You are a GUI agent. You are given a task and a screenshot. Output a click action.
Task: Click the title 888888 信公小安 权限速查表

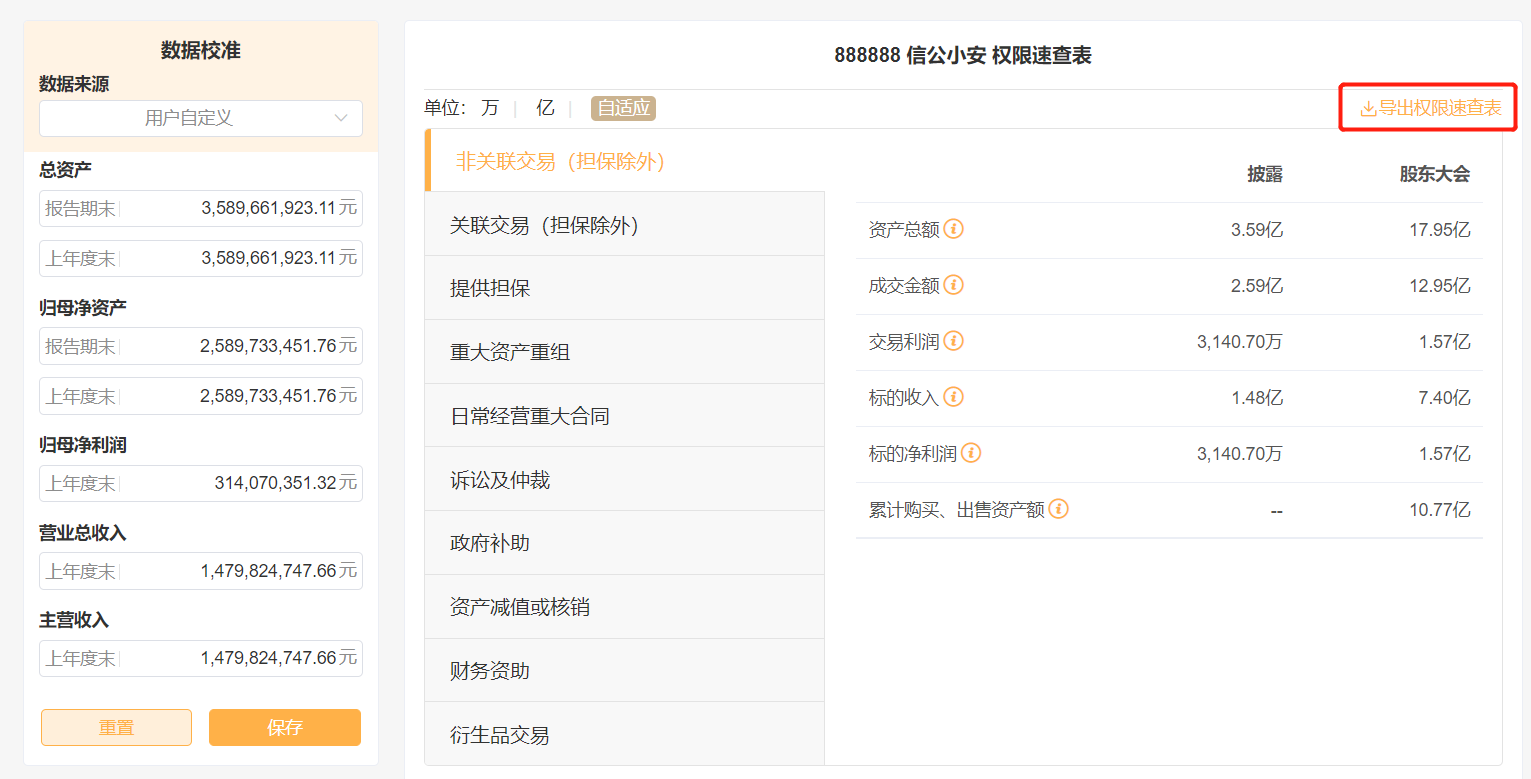963,56
